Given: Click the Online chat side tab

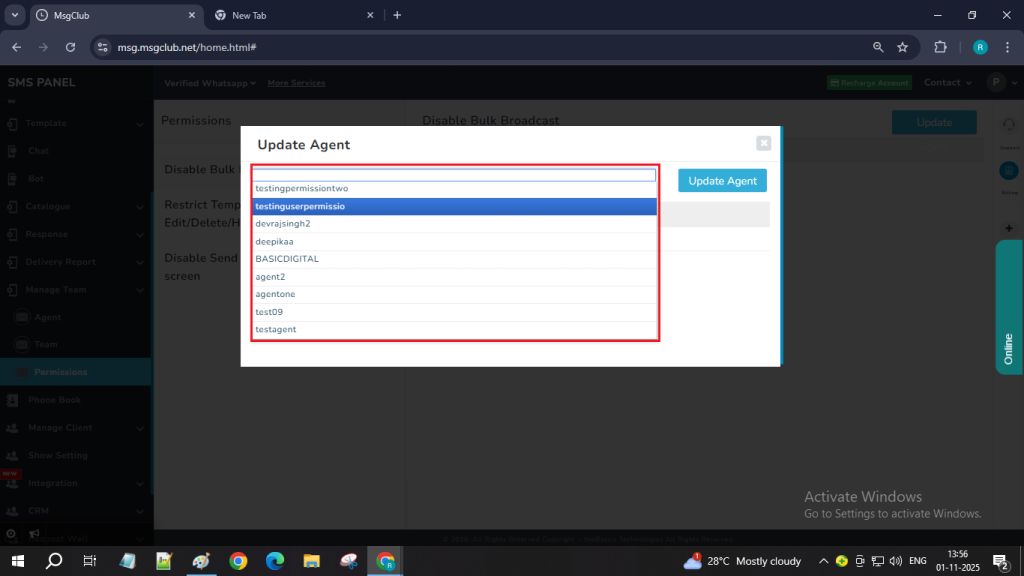Looking at the screenshot, I should (1008, 307).
